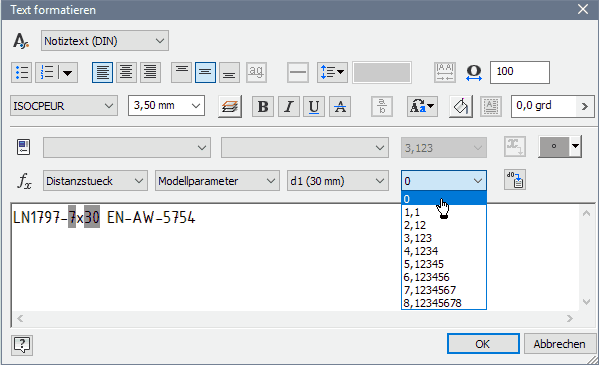This screenshot has width=599, height=365.
Task: Select precision 8,12345678 in the list
Action: 444,303
